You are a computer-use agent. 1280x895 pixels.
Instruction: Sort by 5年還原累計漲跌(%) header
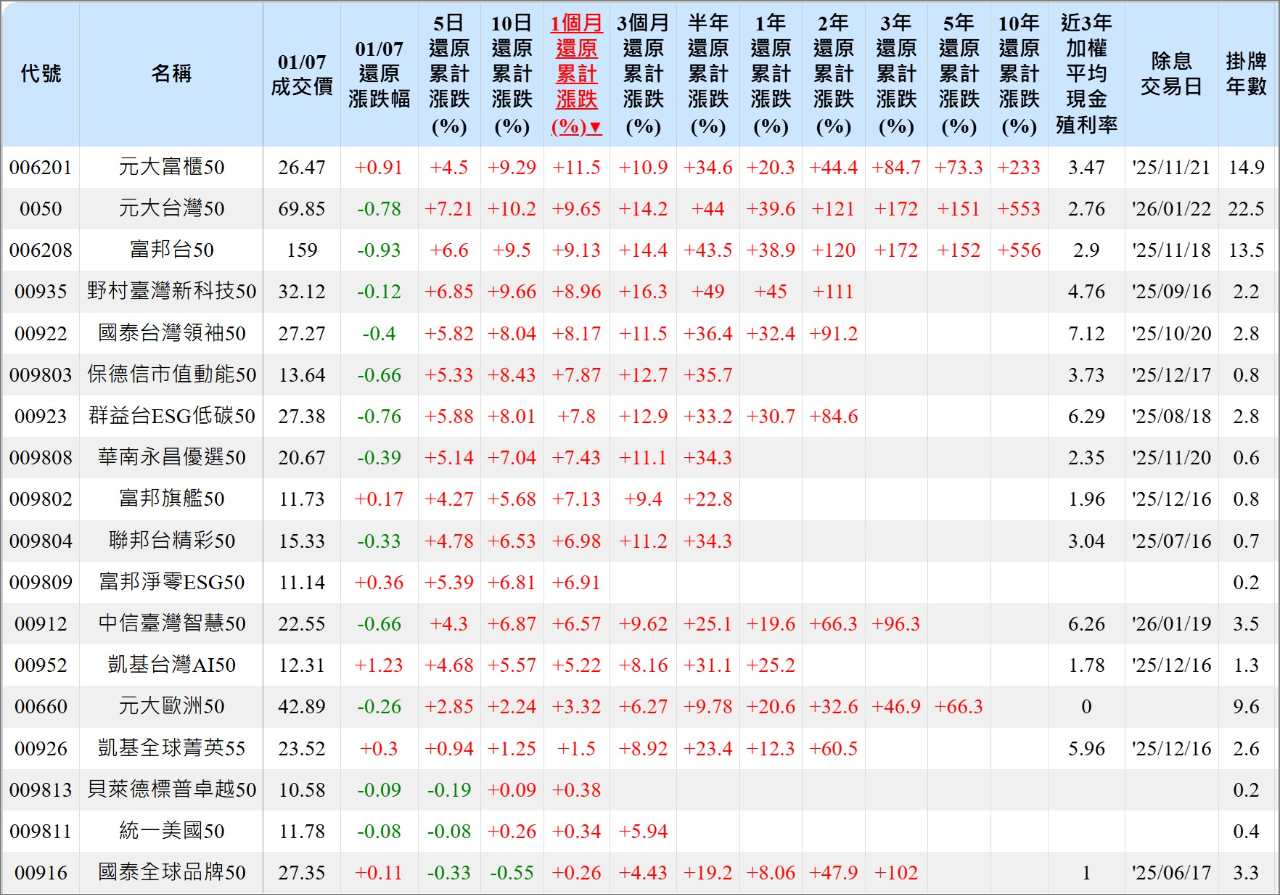959,74
